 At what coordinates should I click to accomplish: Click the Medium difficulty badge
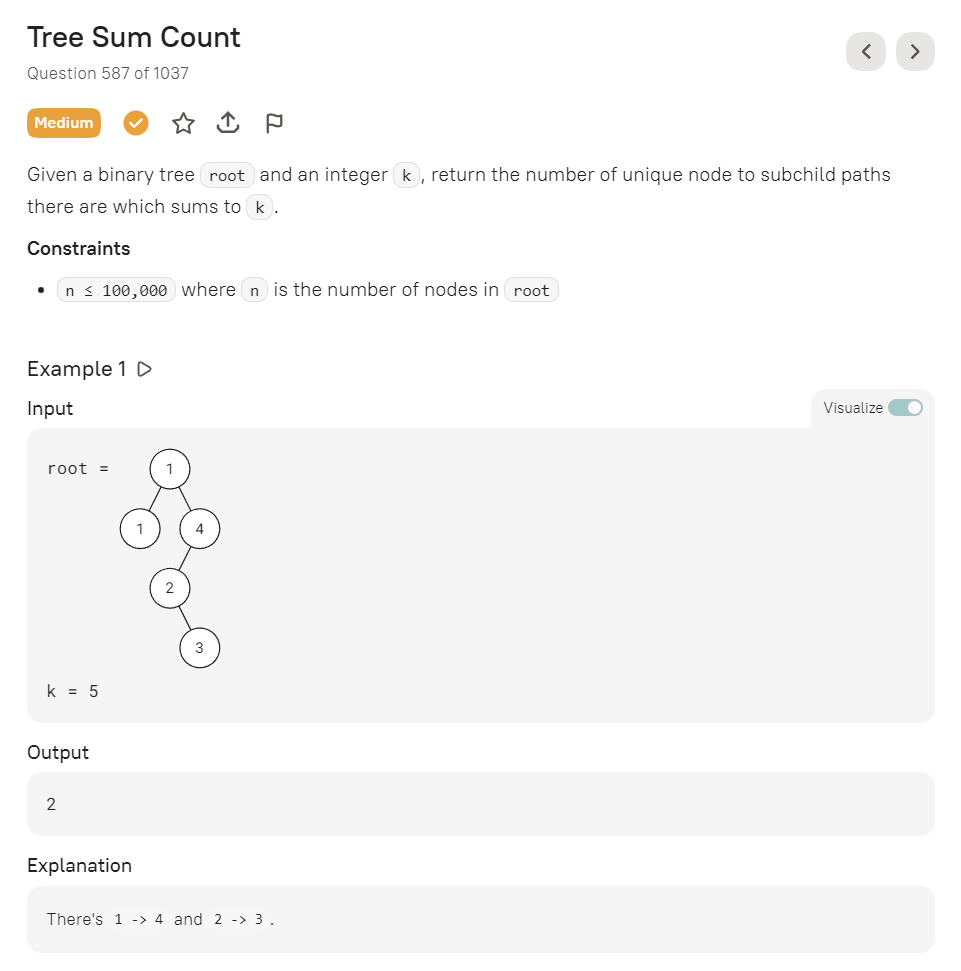tap(64, 123)
